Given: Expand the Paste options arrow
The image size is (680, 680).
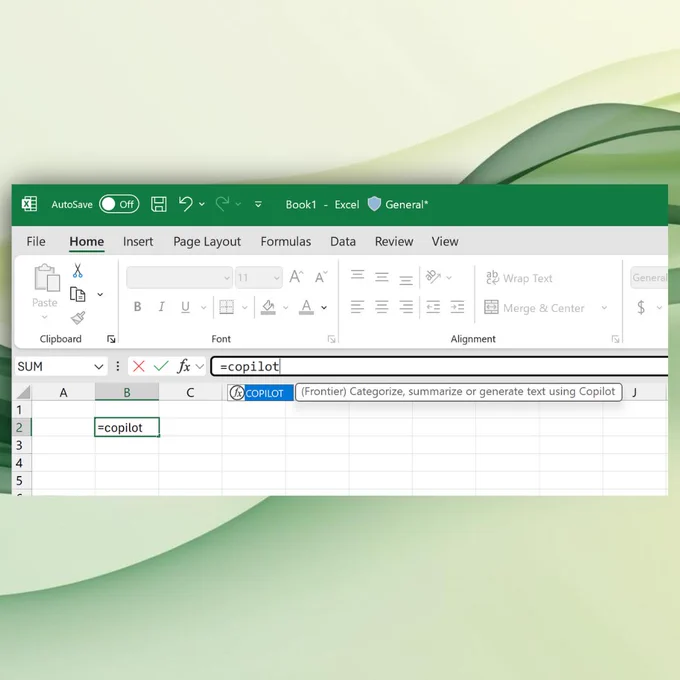Looking at the screenshot, I should 45,317.
